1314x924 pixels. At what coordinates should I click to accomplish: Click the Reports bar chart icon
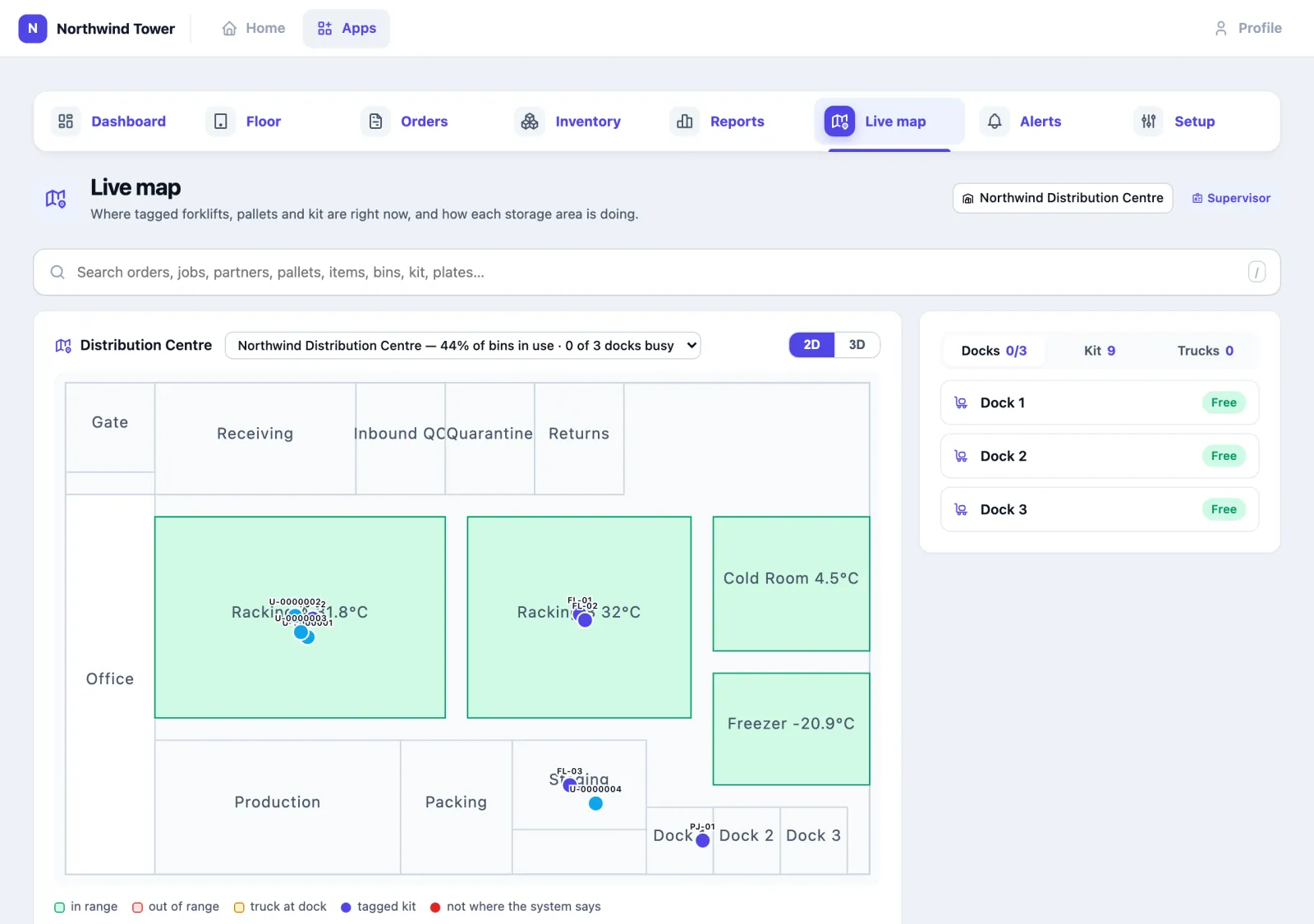point(685,122)
